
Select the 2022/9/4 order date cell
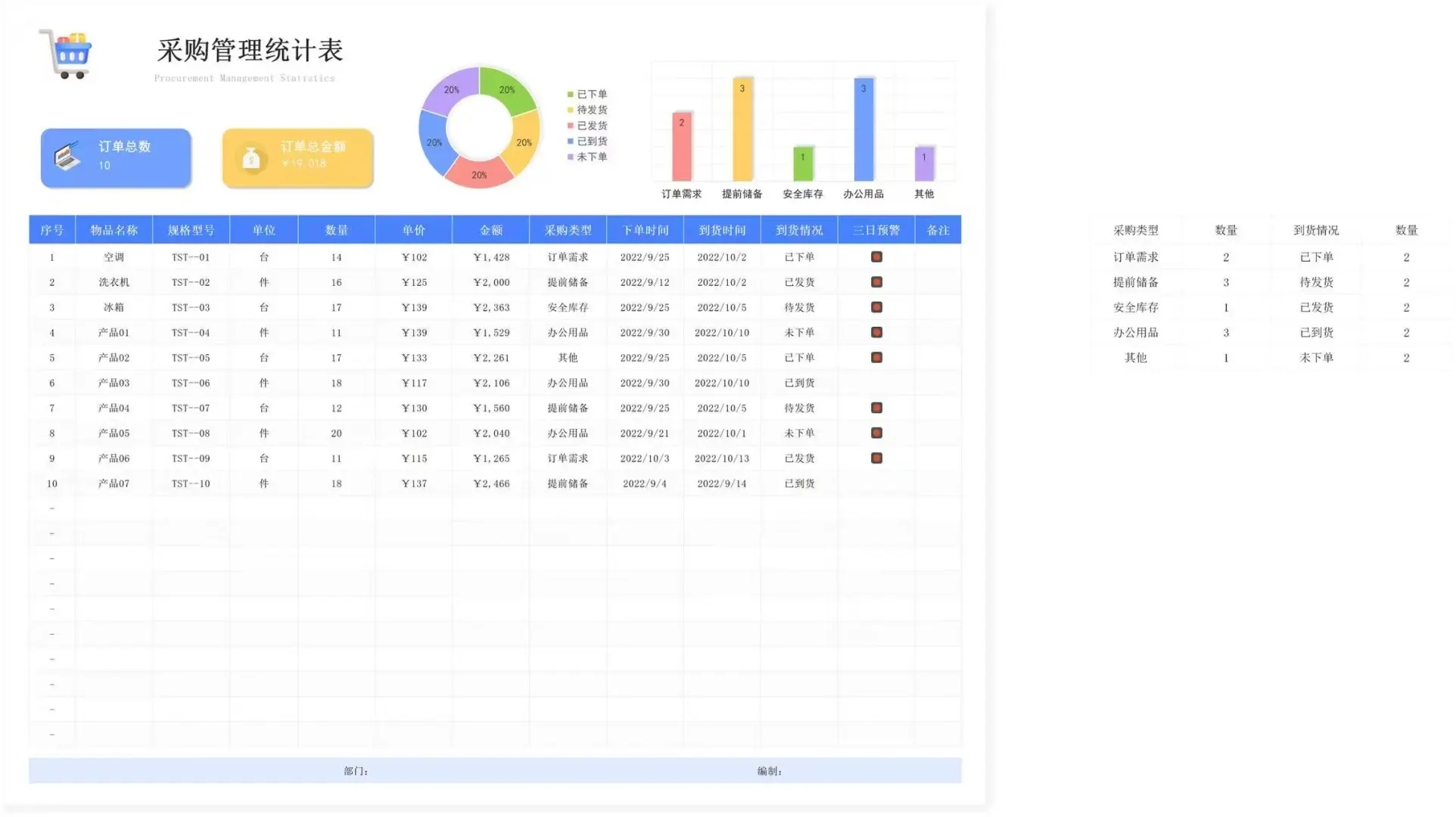[645, 483]
